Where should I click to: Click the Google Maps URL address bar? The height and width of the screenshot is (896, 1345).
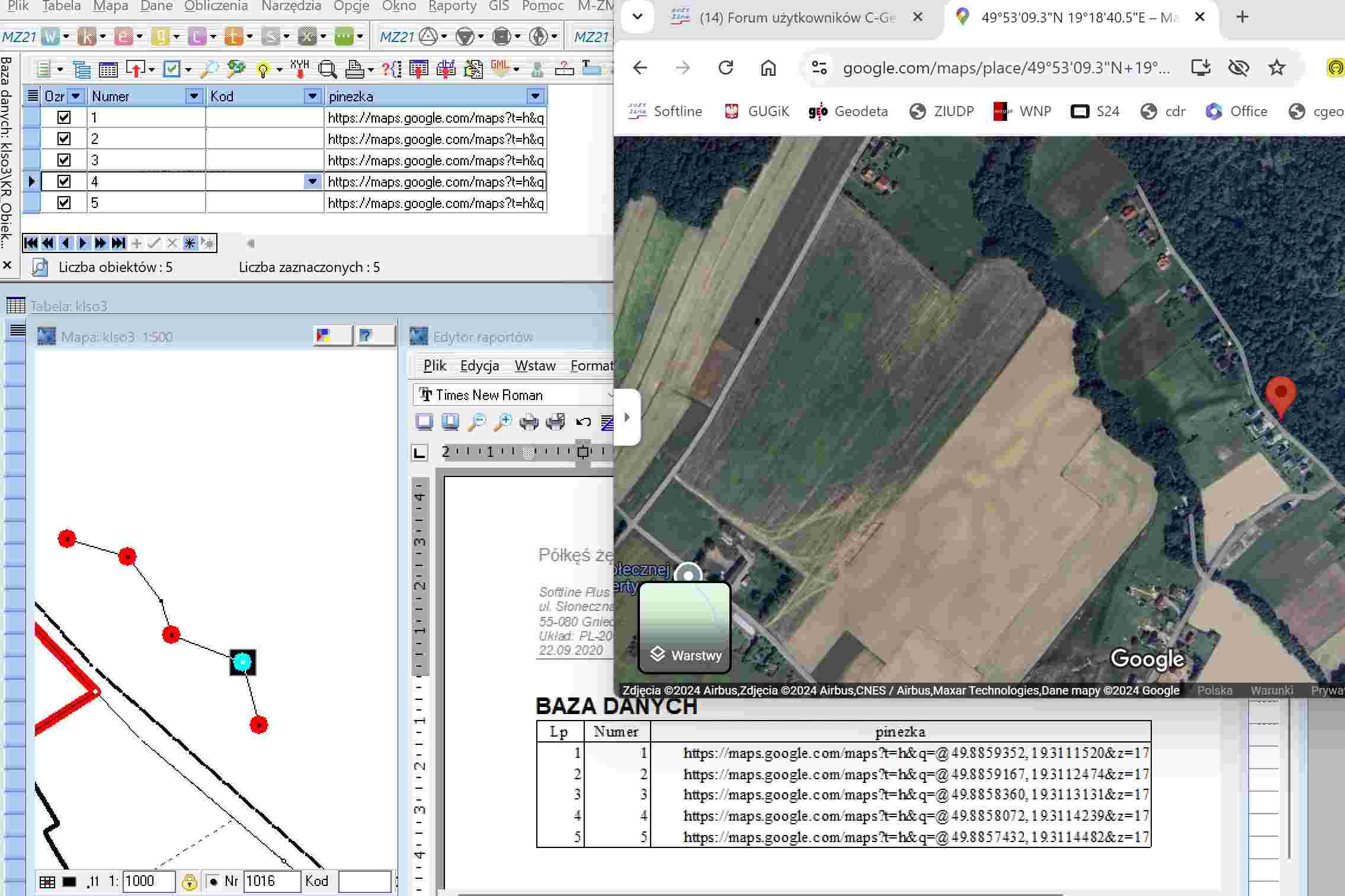pyautogui.click(x=1006, y=68)
